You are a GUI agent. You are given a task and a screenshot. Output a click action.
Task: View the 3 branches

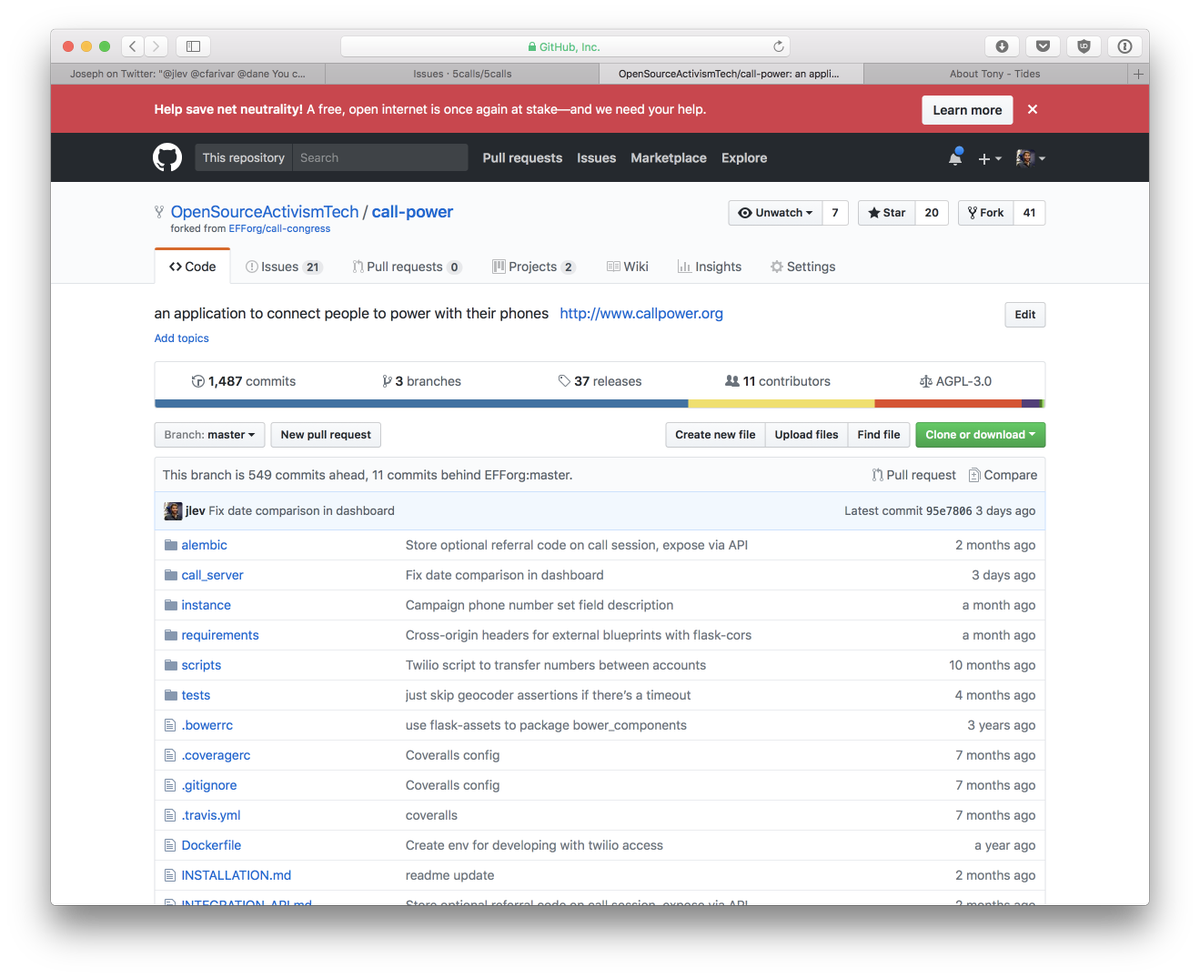421,381
